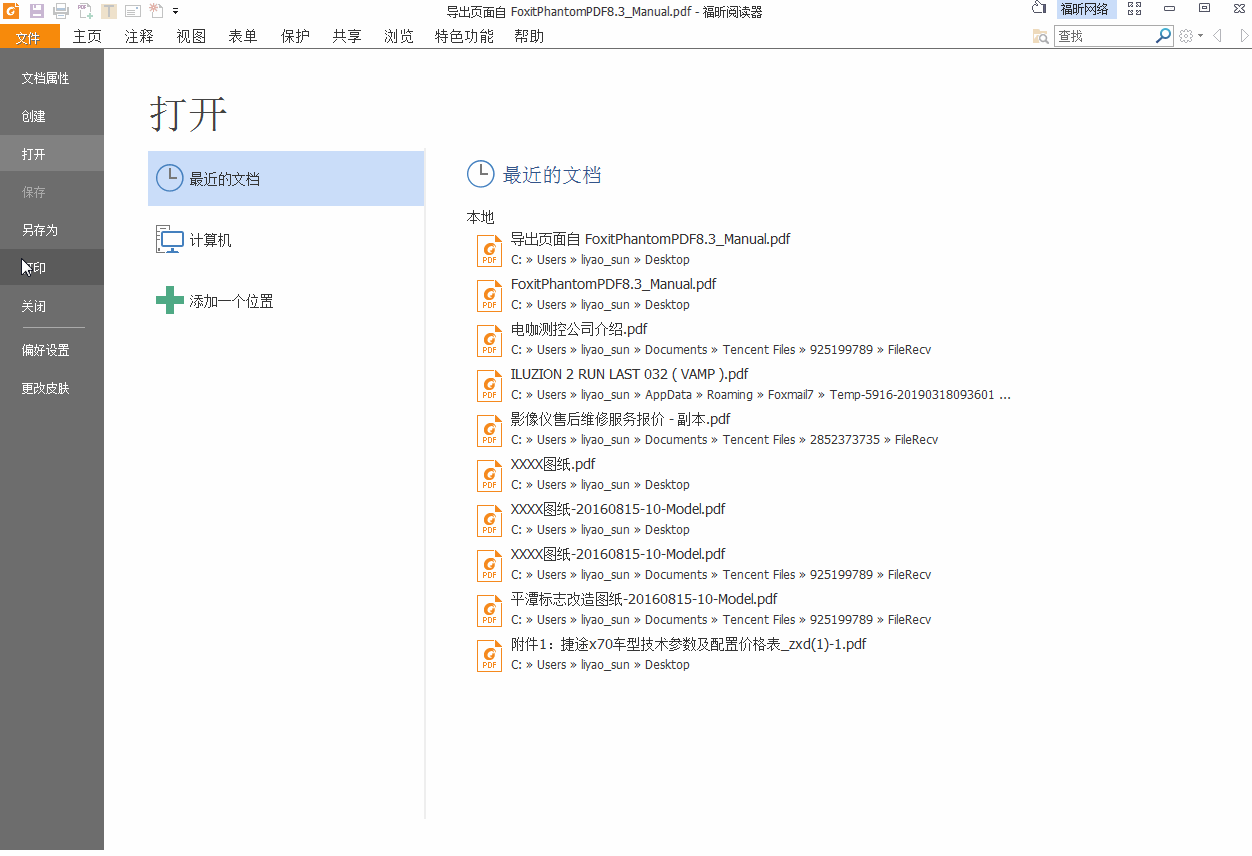Click the computer monitor icon
Image resolution: width=1252 pixels, height=856 pixels.
click(x=170, y=240)
